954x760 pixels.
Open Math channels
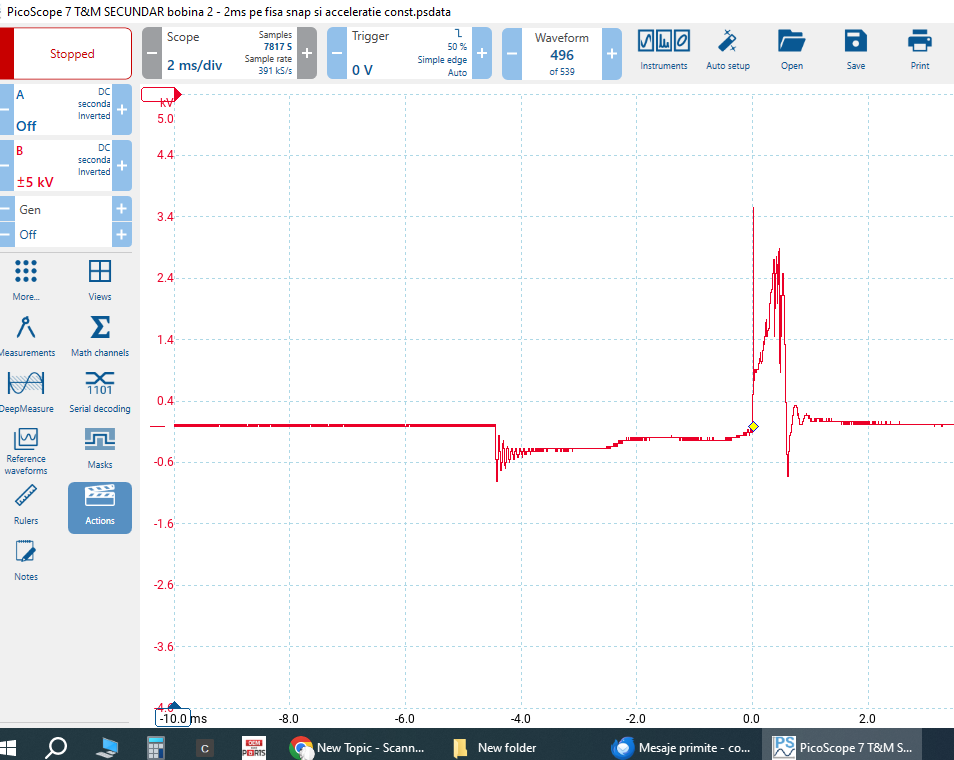click(x=99, y=335)
